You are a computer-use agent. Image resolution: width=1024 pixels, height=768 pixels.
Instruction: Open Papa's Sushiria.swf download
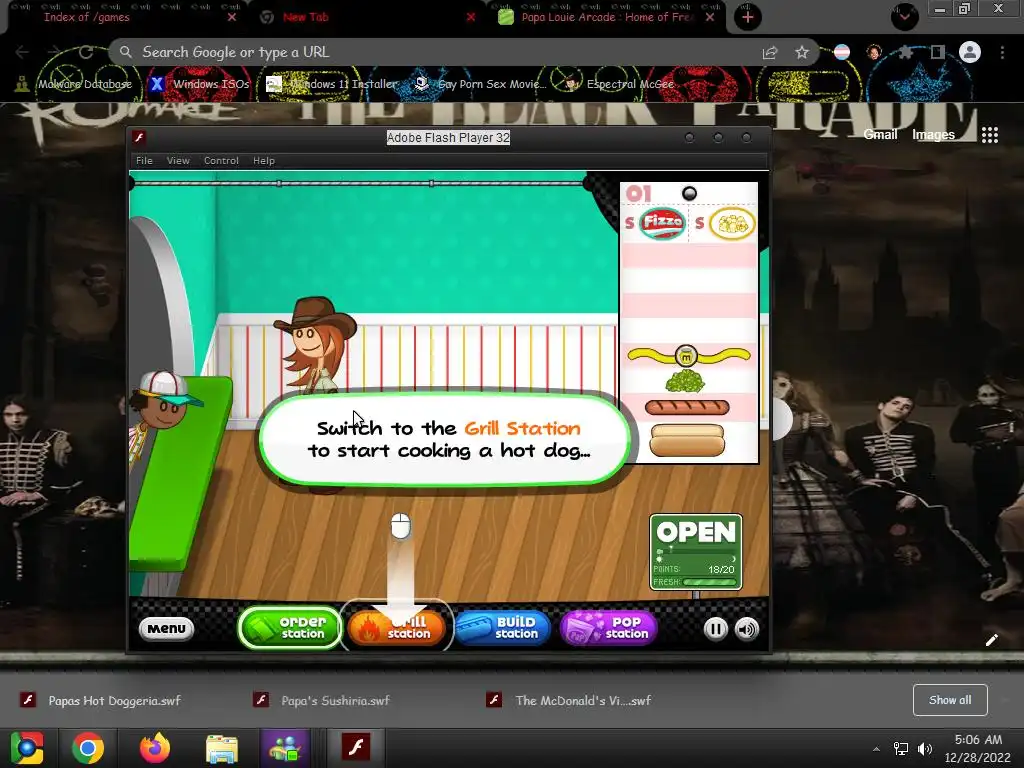pyautogui.click(x=323, y=700)
